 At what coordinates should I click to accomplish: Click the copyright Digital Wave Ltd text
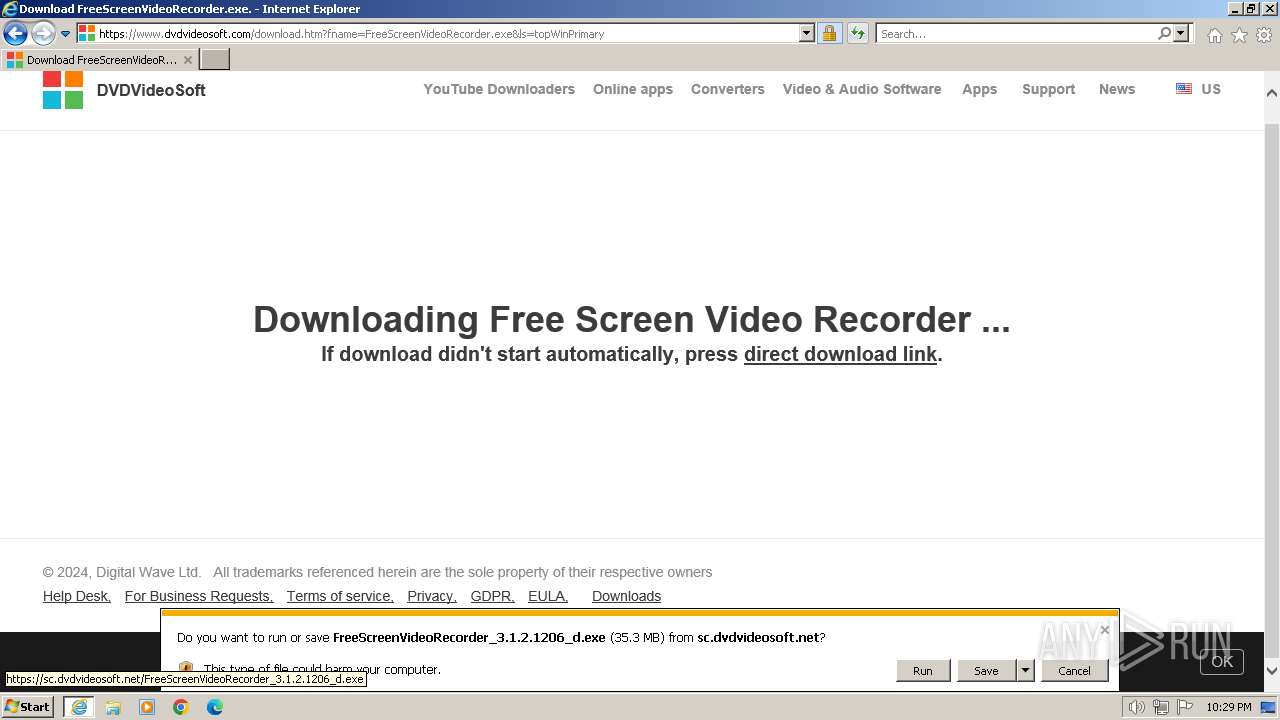[x=122, y=572]
